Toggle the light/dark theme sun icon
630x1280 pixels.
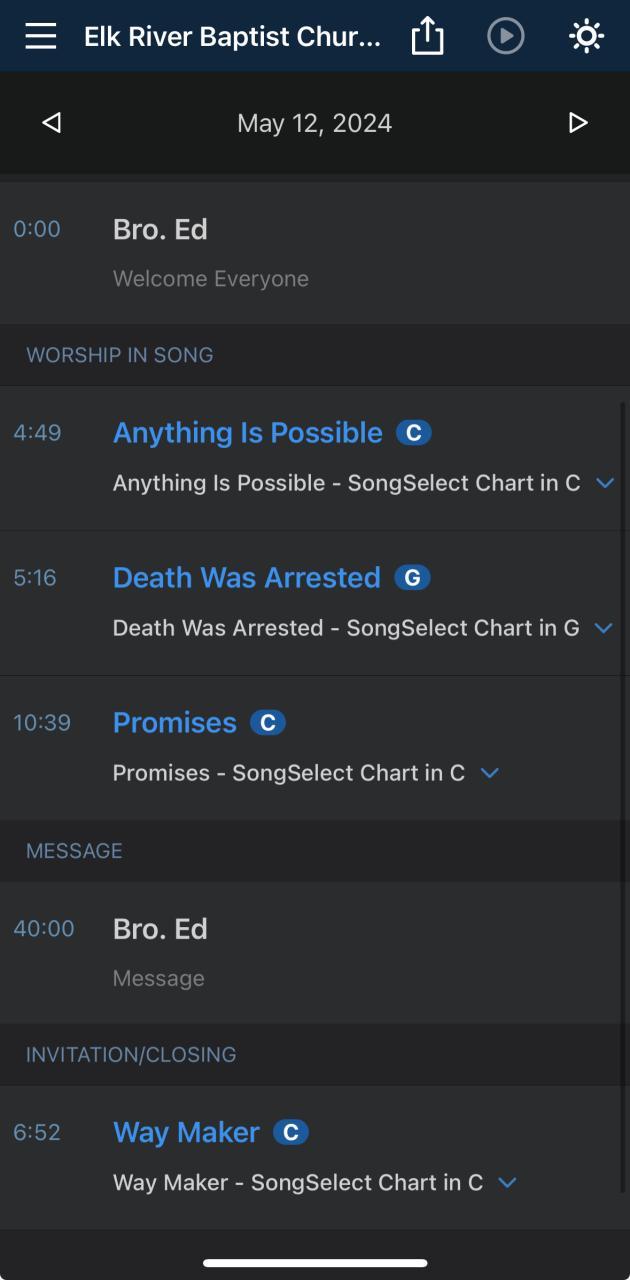586,37
